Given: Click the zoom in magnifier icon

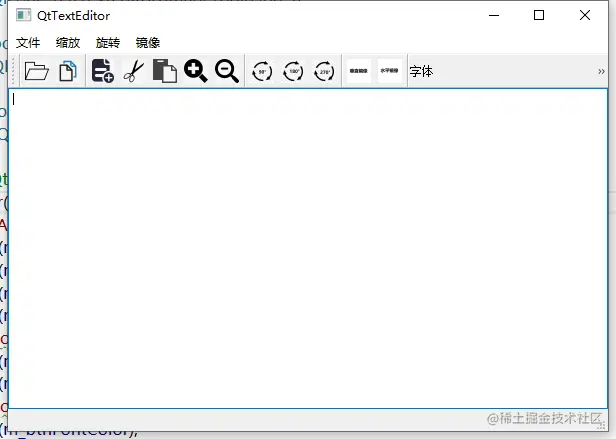Looking at the screenshot, I should (196, 71).
